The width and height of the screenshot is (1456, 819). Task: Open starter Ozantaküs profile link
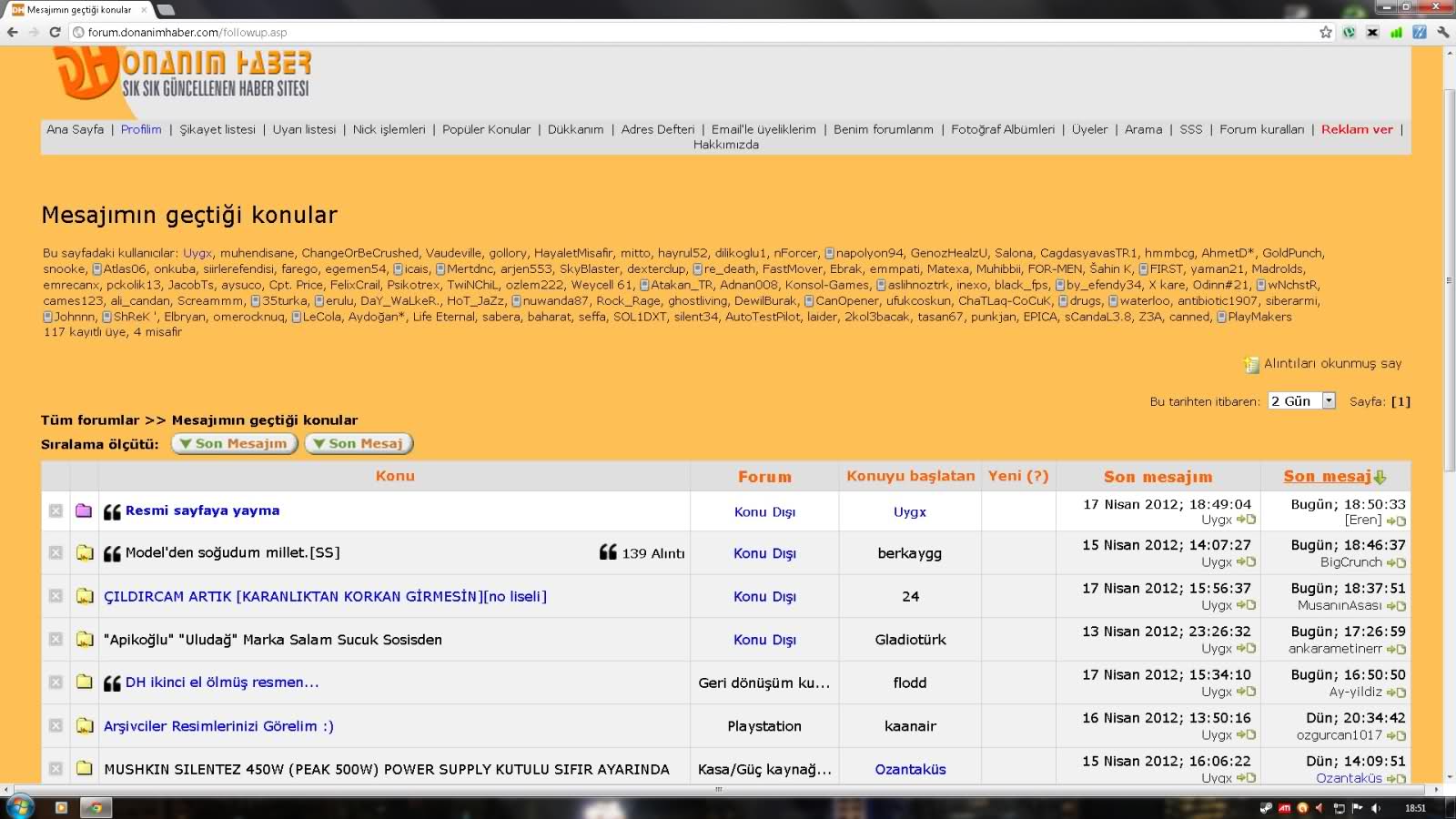910,769
